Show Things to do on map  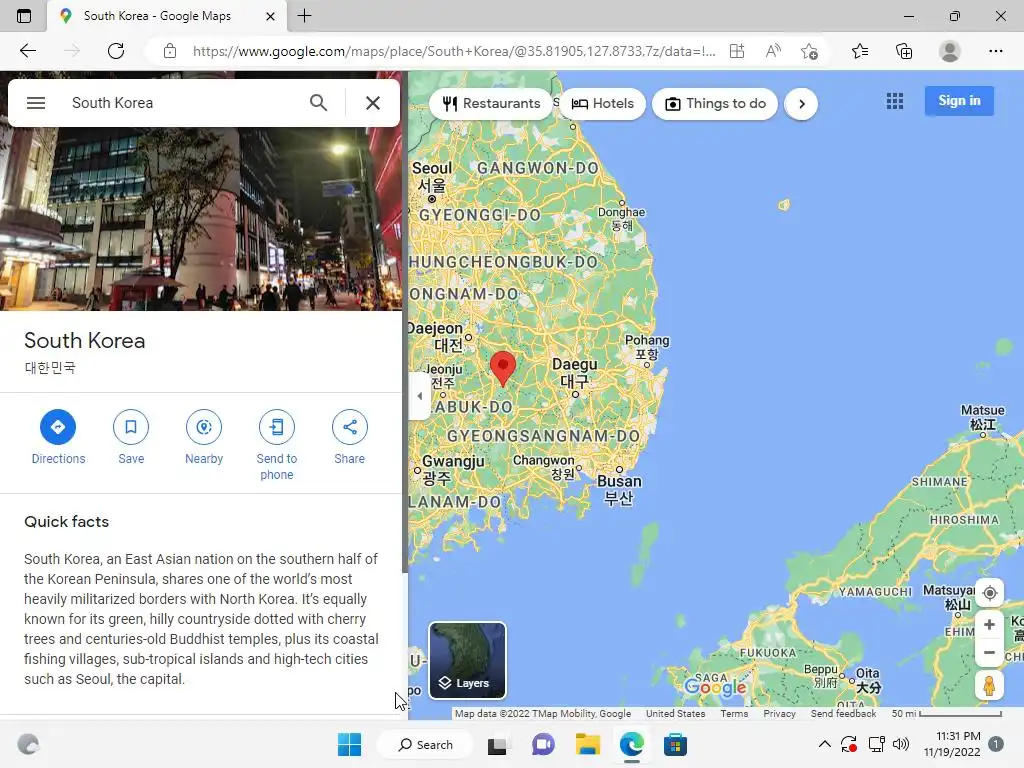coord(715,104)
